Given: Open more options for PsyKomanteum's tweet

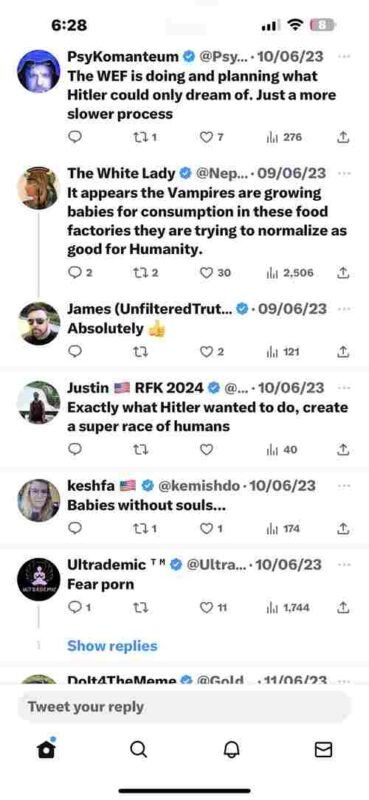Looking at the screenshot, I should click(345, 57).
